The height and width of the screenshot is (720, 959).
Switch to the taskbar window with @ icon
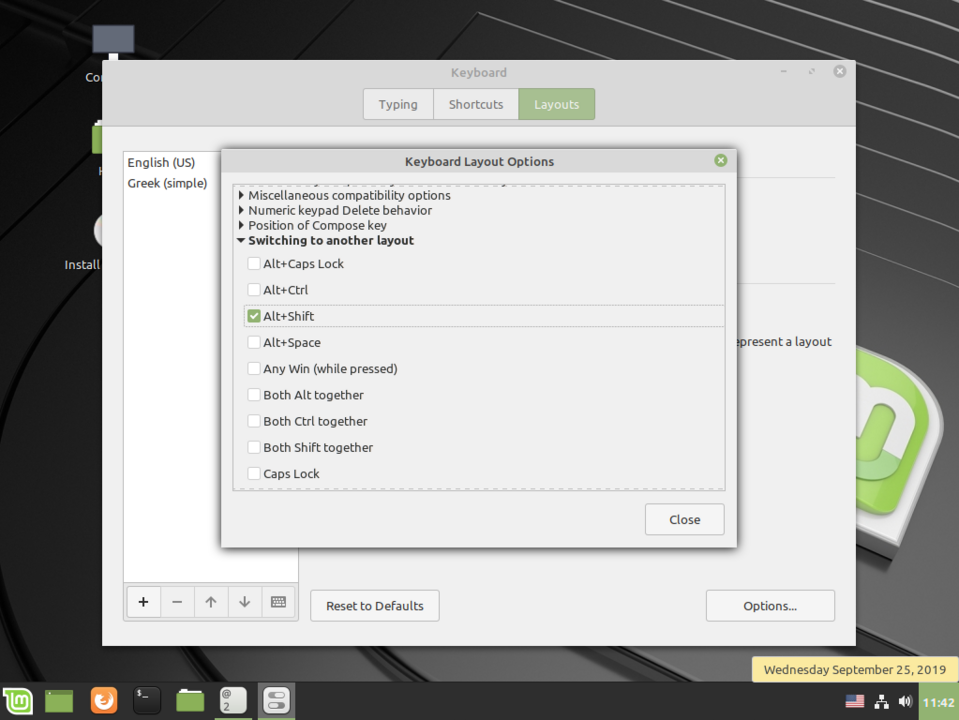233,700
